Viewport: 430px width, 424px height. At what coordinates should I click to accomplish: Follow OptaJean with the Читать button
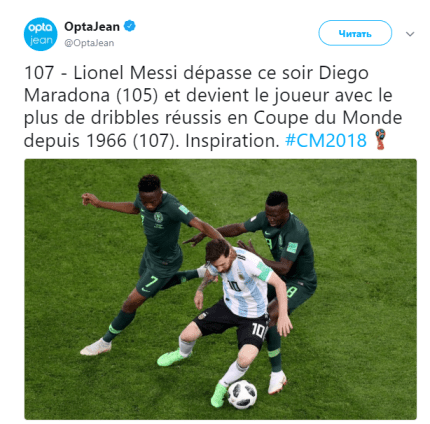pyautogui.click(x=355, y=33)
